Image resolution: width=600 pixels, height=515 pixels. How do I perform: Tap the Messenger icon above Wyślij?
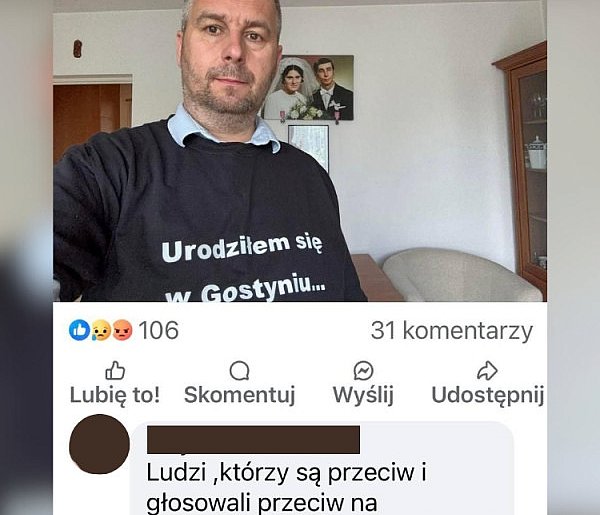[364, 370]
